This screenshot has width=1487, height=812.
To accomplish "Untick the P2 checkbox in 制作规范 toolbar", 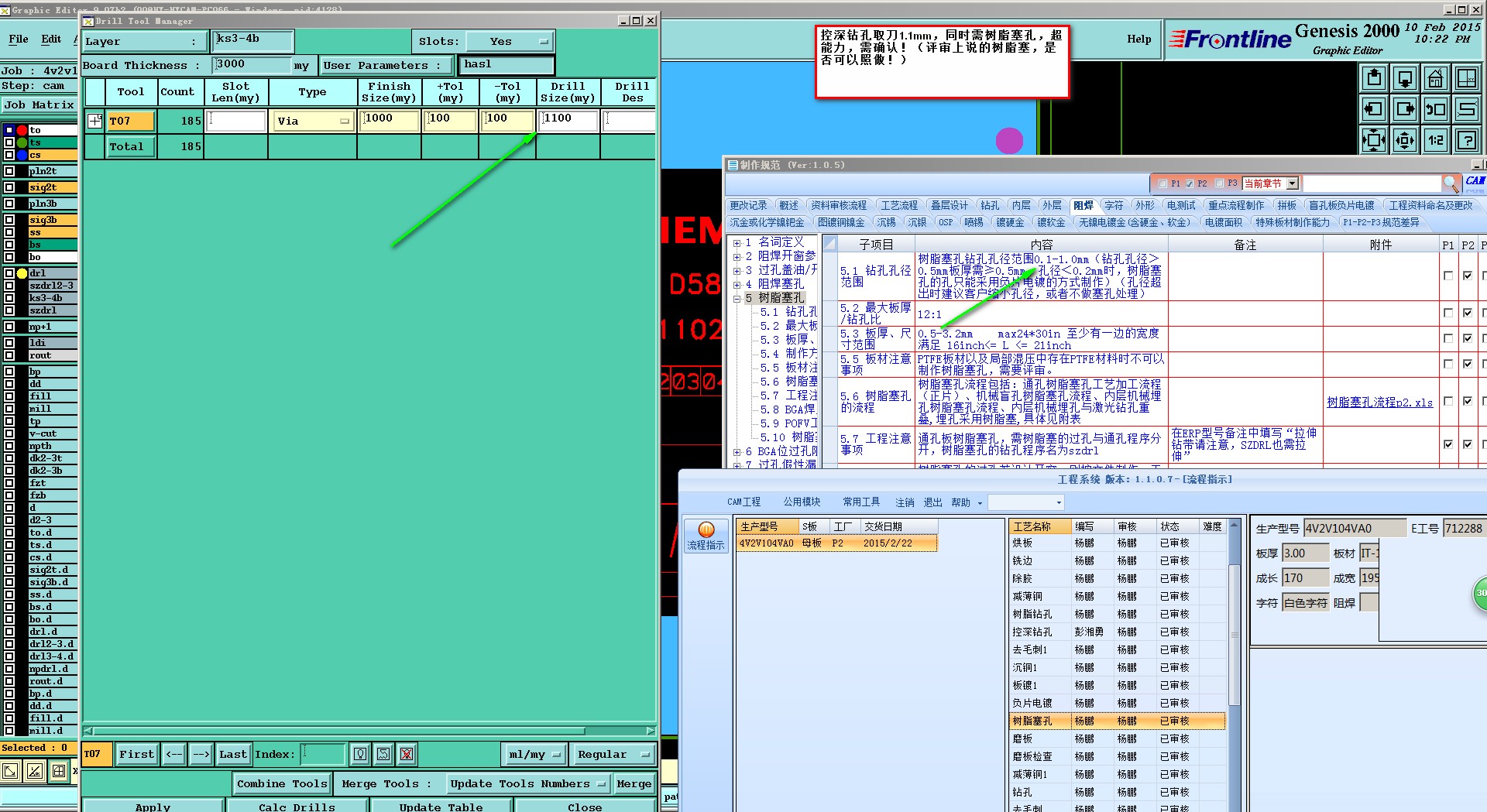I will (1190, 183).
